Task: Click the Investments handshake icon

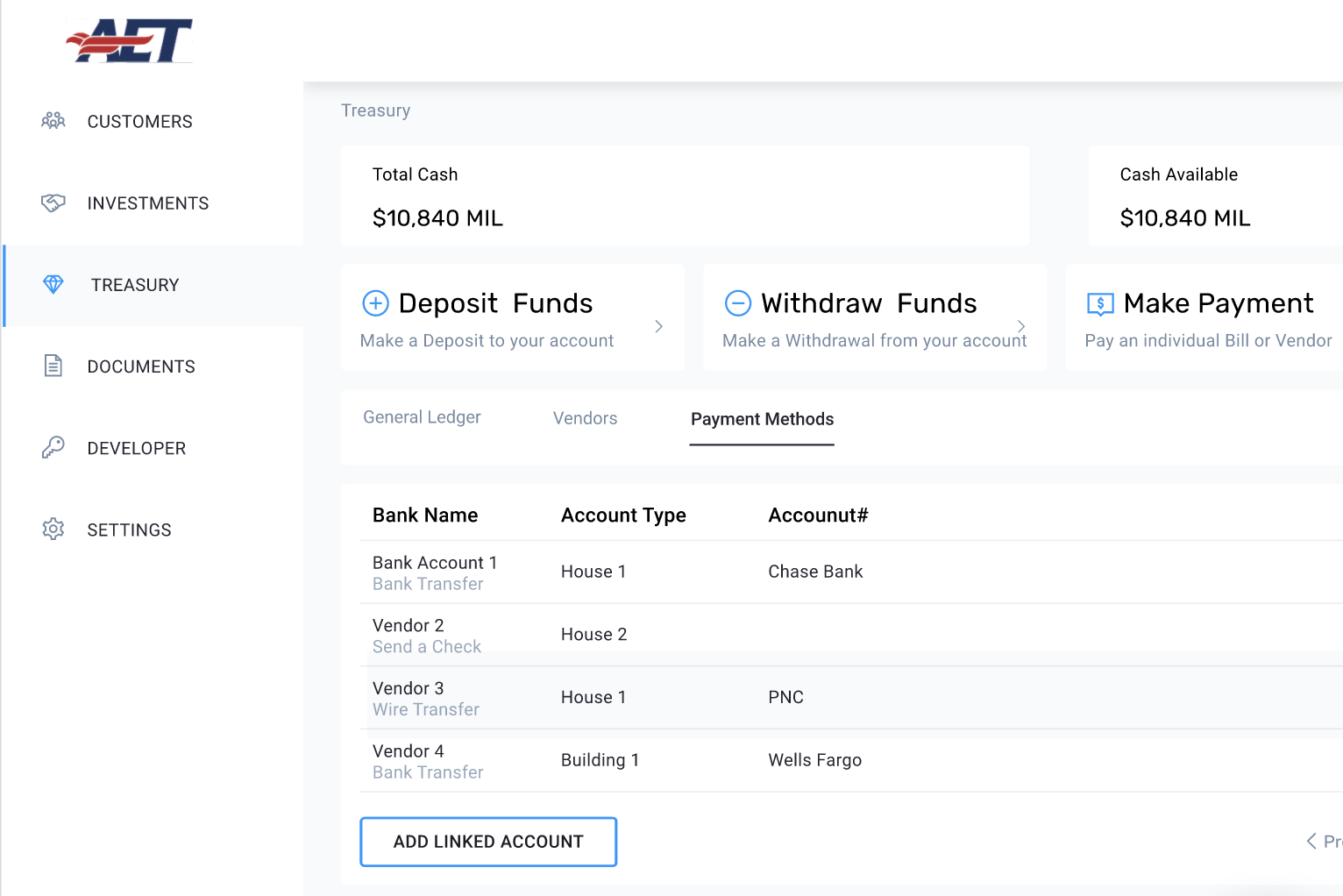Action: point(53,203)
